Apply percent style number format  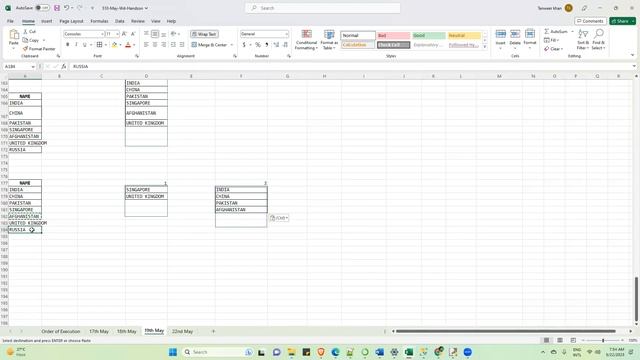coord(258,44)
